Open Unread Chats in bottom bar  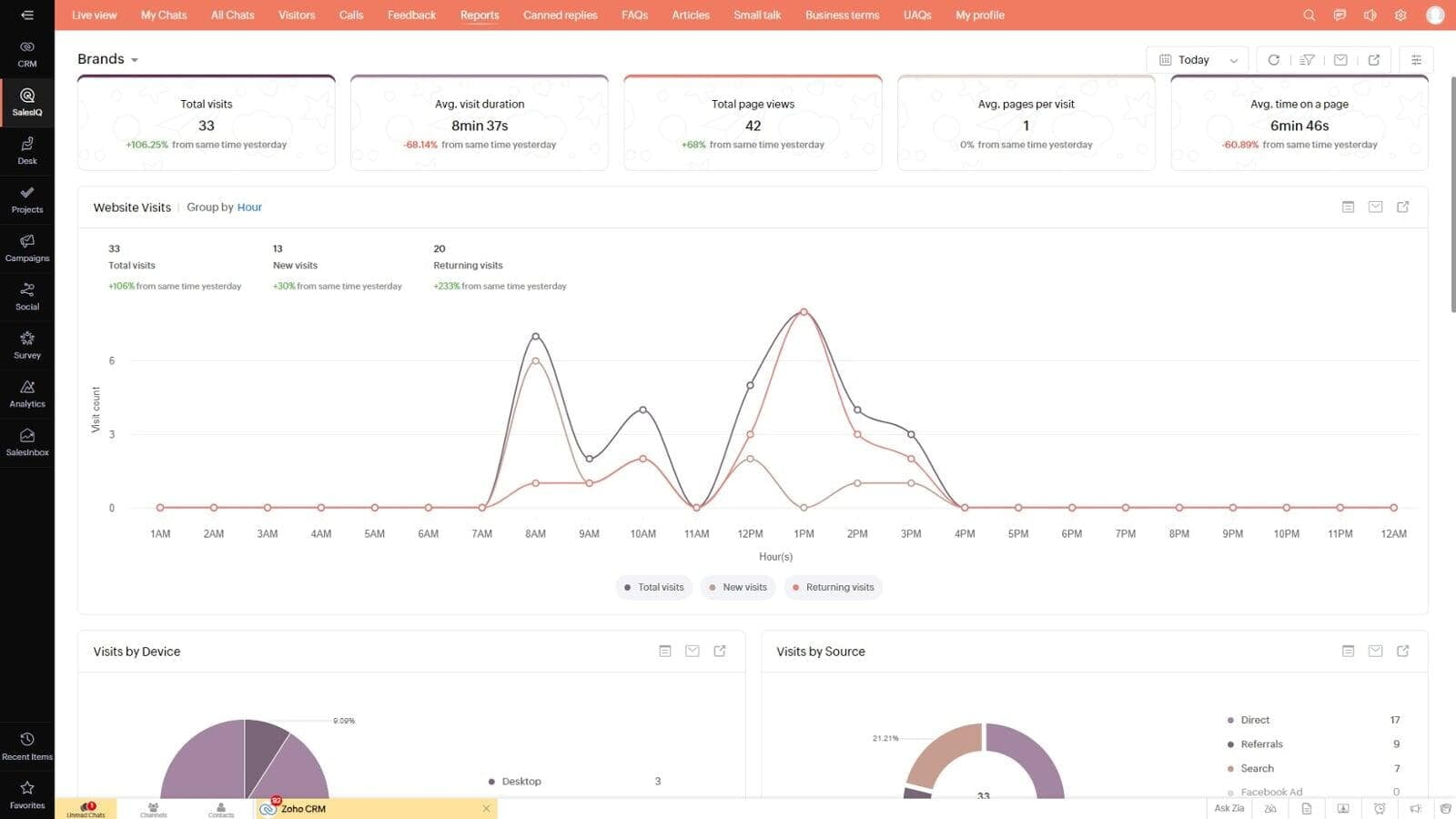pyautogui.click(x=86, y=809)
